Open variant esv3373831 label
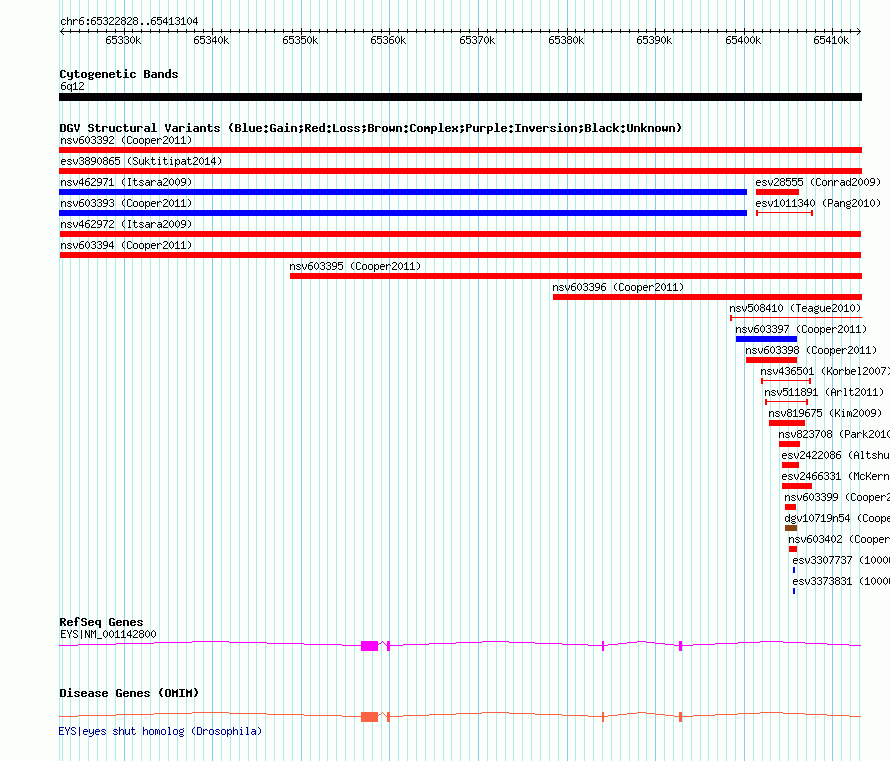890x761 pixels. point(841,581)
